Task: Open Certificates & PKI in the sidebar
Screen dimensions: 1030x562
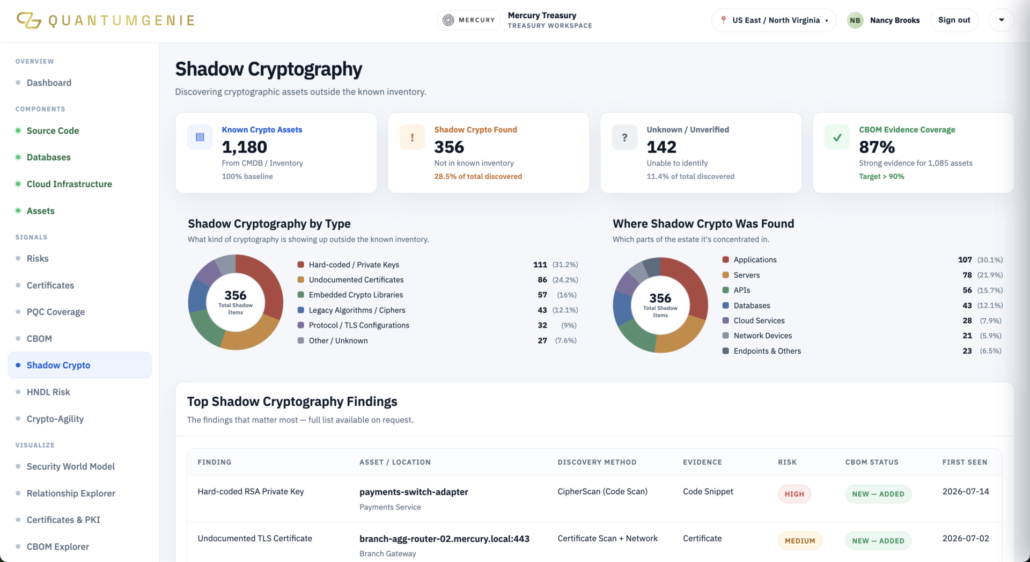Action: click(63, 520)
